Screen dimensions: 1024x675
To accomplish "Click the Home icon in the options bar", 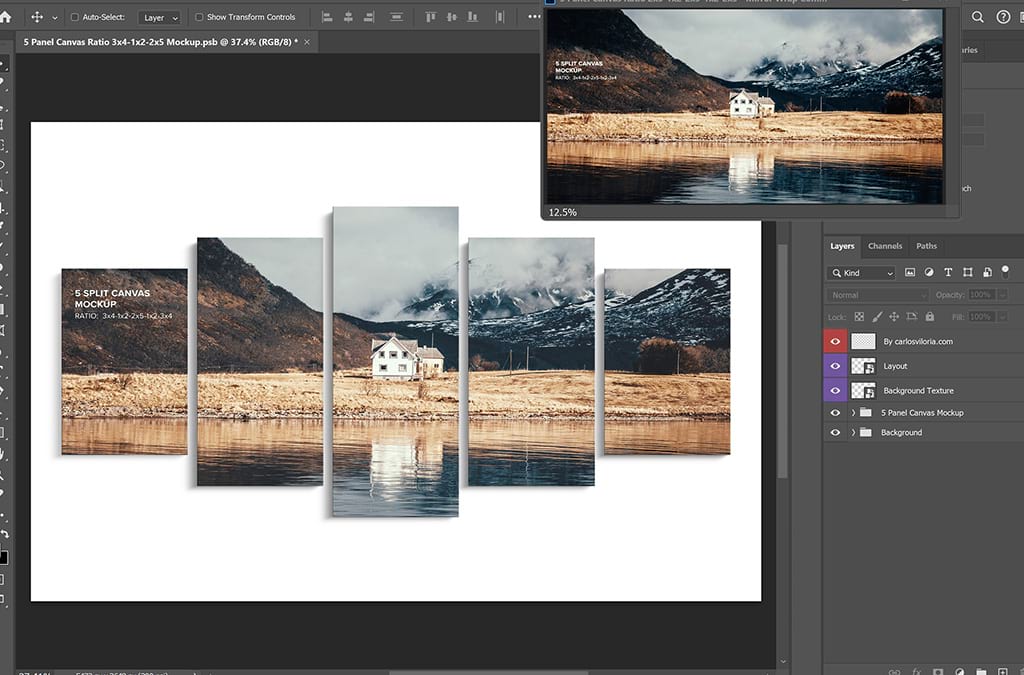I will [5, 17].
